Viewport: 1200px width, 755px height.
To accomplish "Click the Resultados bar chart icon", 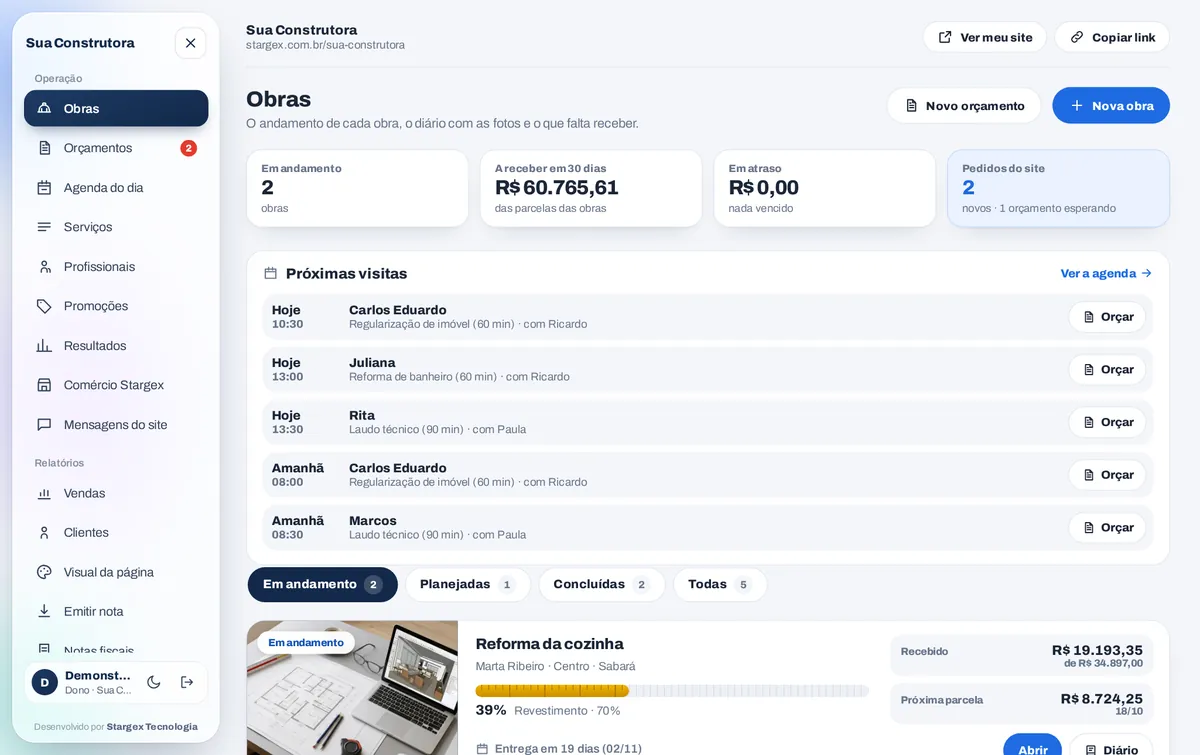I will 44,346.
